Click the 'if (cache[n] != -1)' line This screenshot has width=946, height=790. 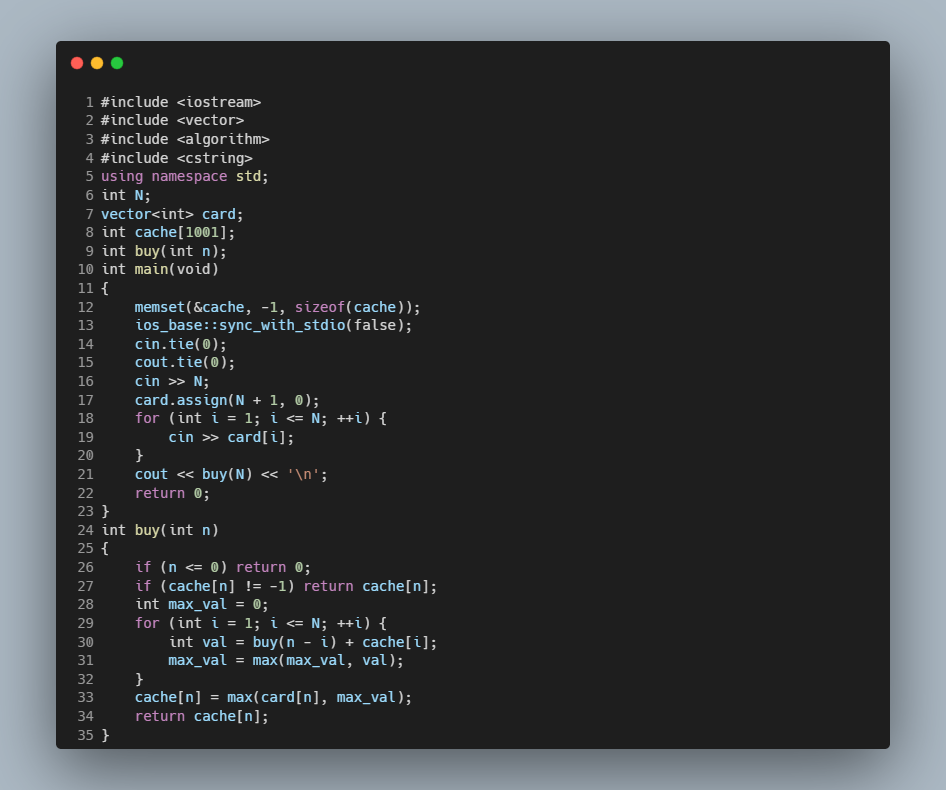coord(285,586)
